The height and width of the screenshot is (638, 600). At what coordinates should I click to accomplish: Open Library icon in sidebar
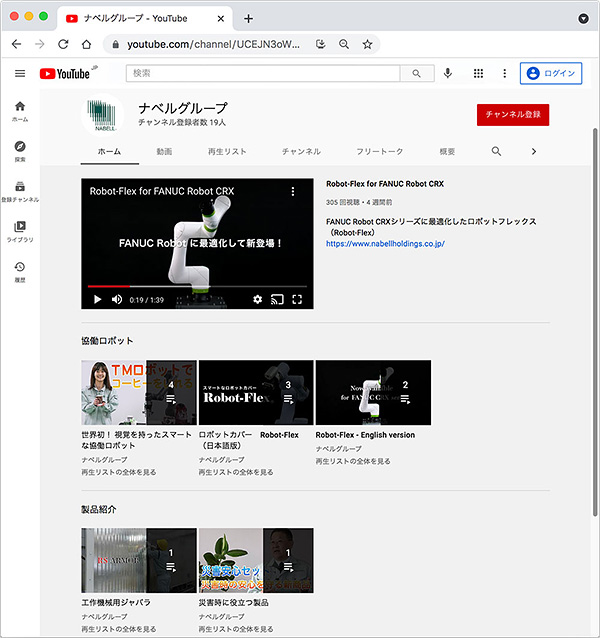(x=20, y=232)
